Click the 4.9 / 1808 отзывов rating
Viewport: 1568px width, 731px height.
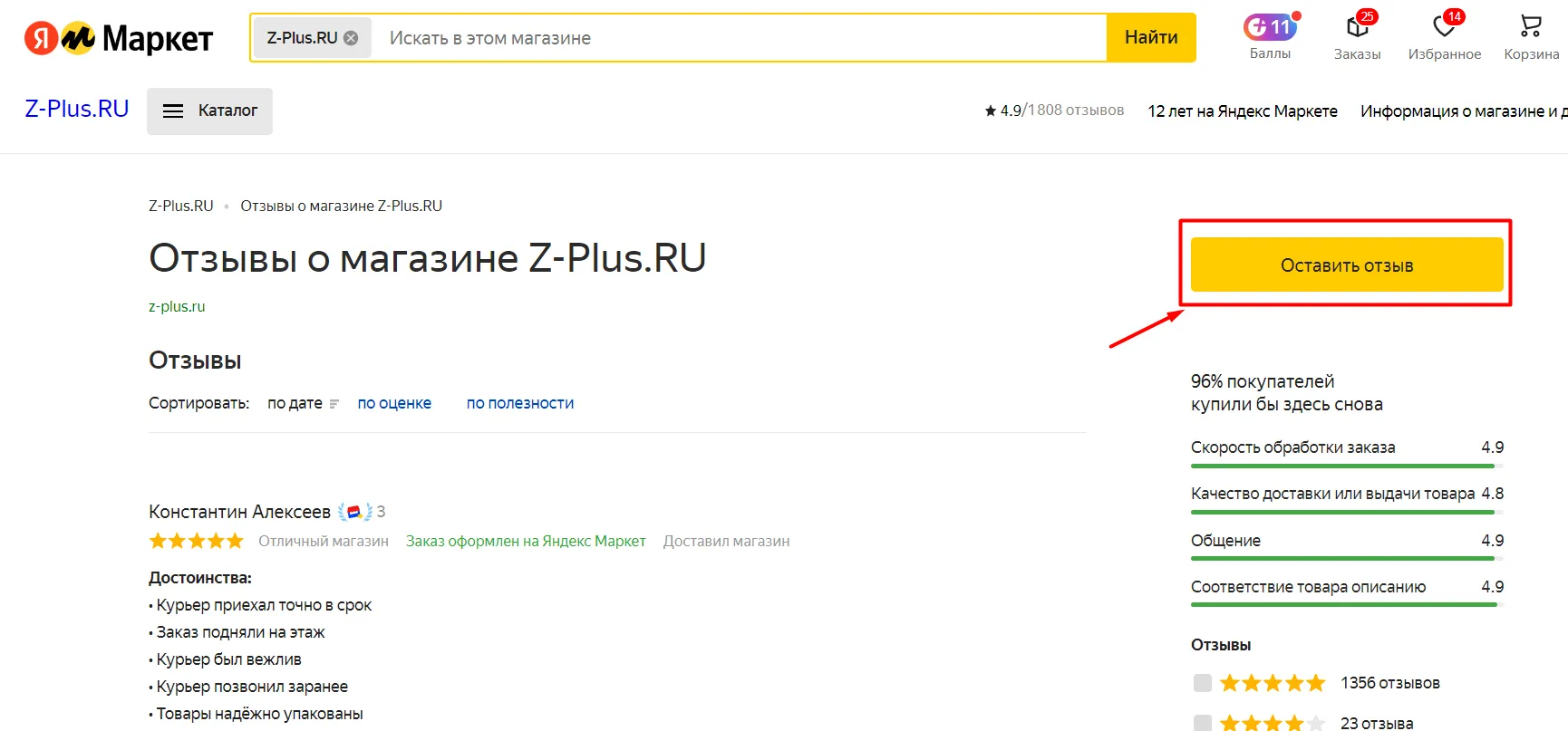click(1054, 111)
